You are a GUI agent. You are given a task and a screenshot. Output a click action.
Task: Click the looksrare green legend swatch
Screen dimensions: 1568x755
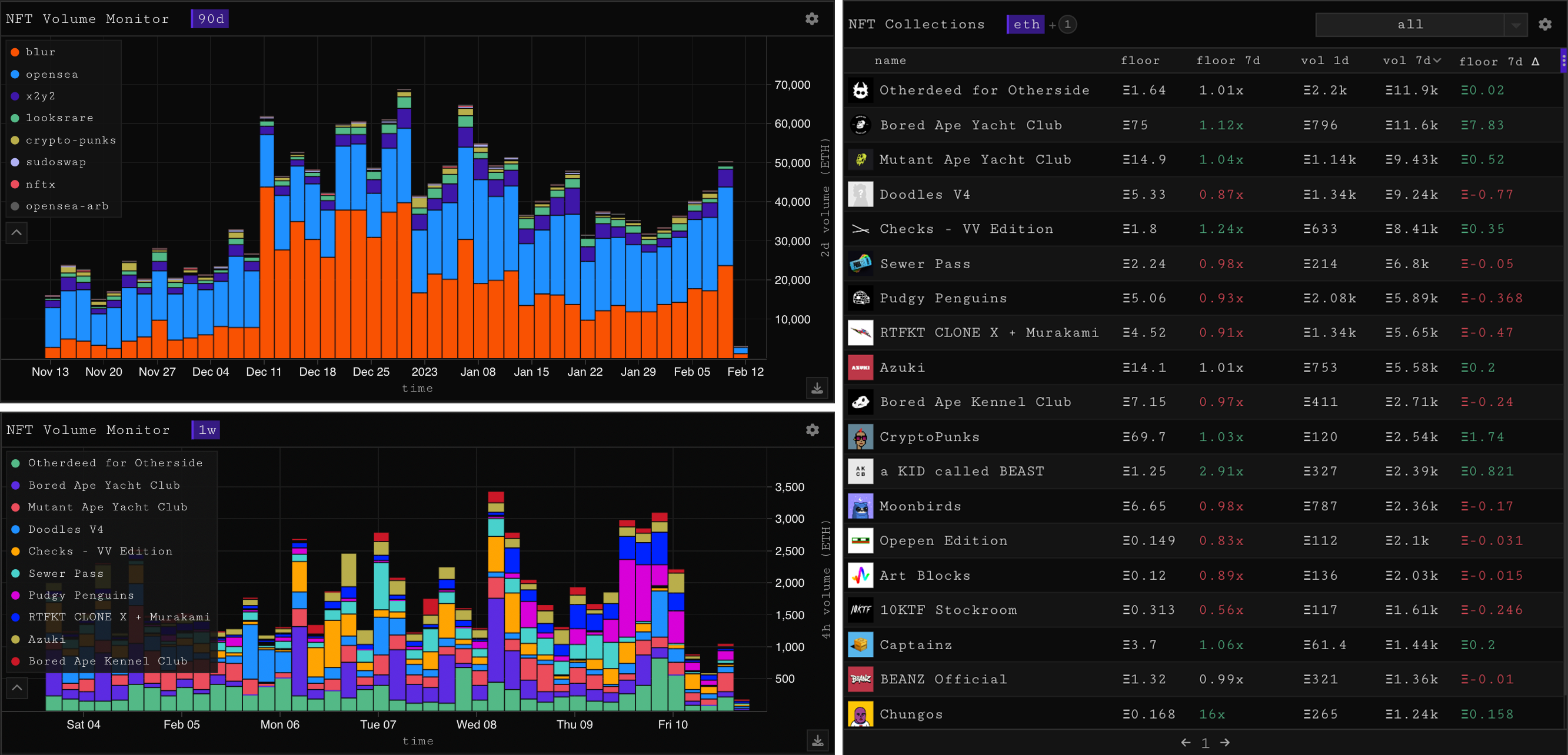(15, 118)
